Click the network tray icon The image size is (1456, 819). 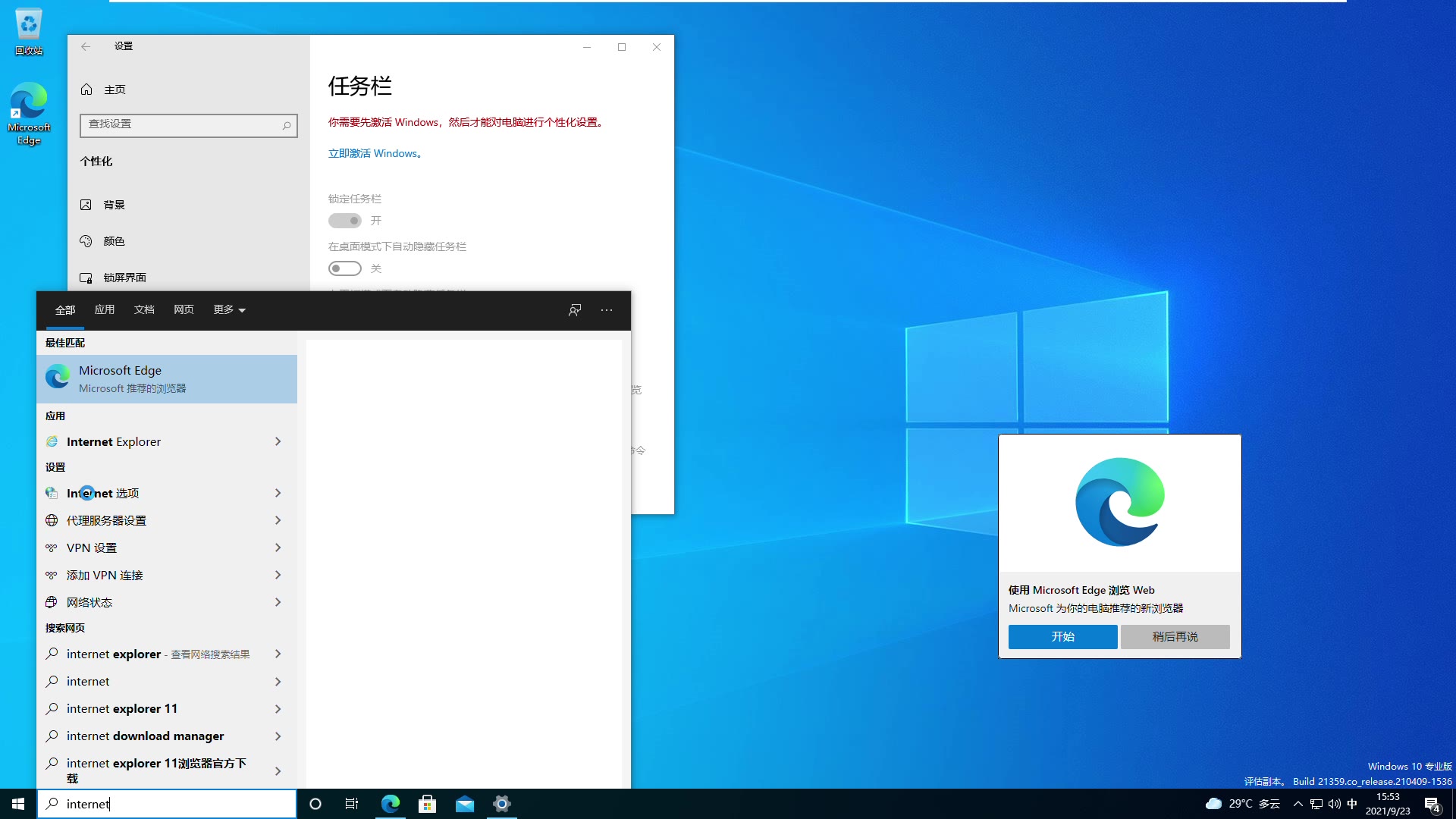tap(1316, 804)
